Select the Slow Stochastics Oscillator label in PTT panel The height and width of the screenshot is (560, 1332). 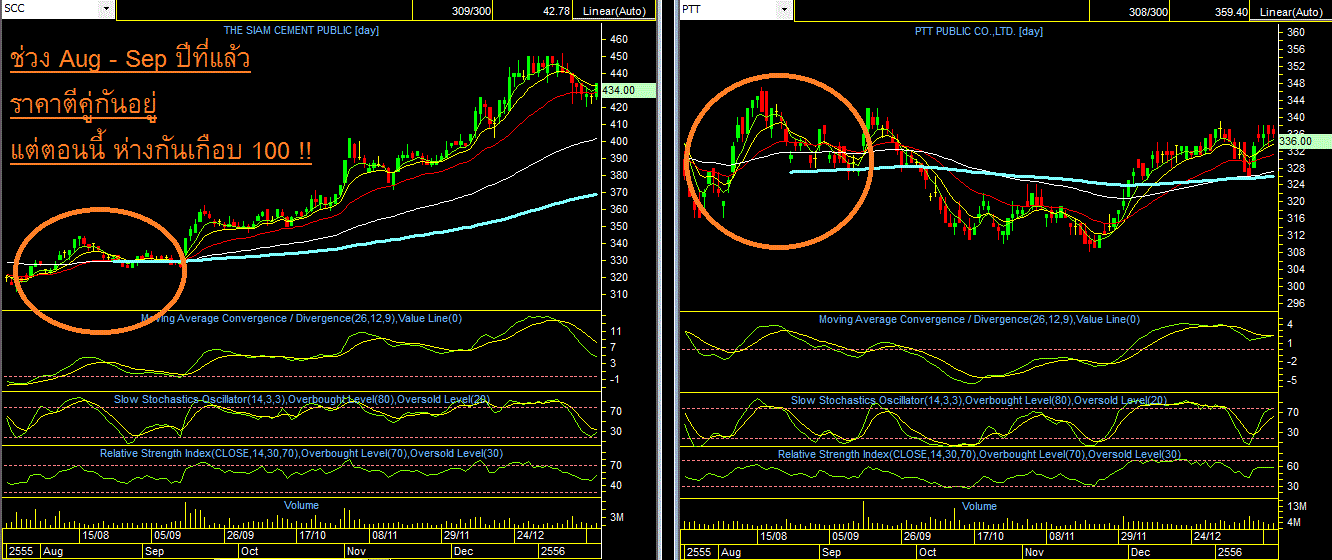click(x=979, y=400)
